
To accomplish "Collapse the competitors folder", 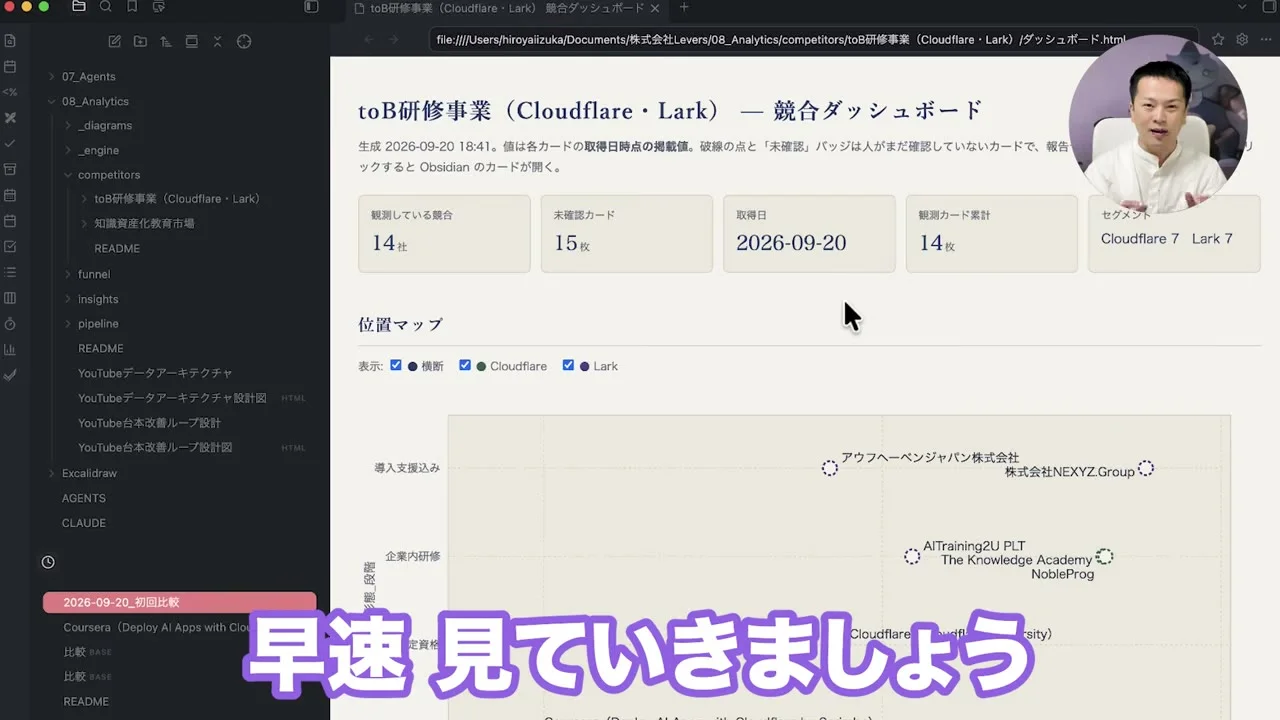I will click(x=109, y=175).
